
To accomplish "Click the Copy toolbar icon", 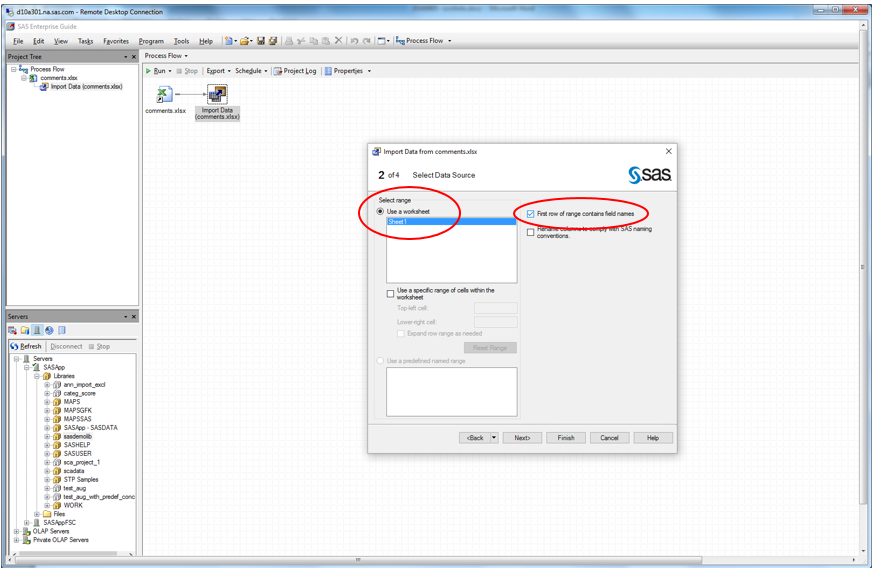I will point(313,41).
